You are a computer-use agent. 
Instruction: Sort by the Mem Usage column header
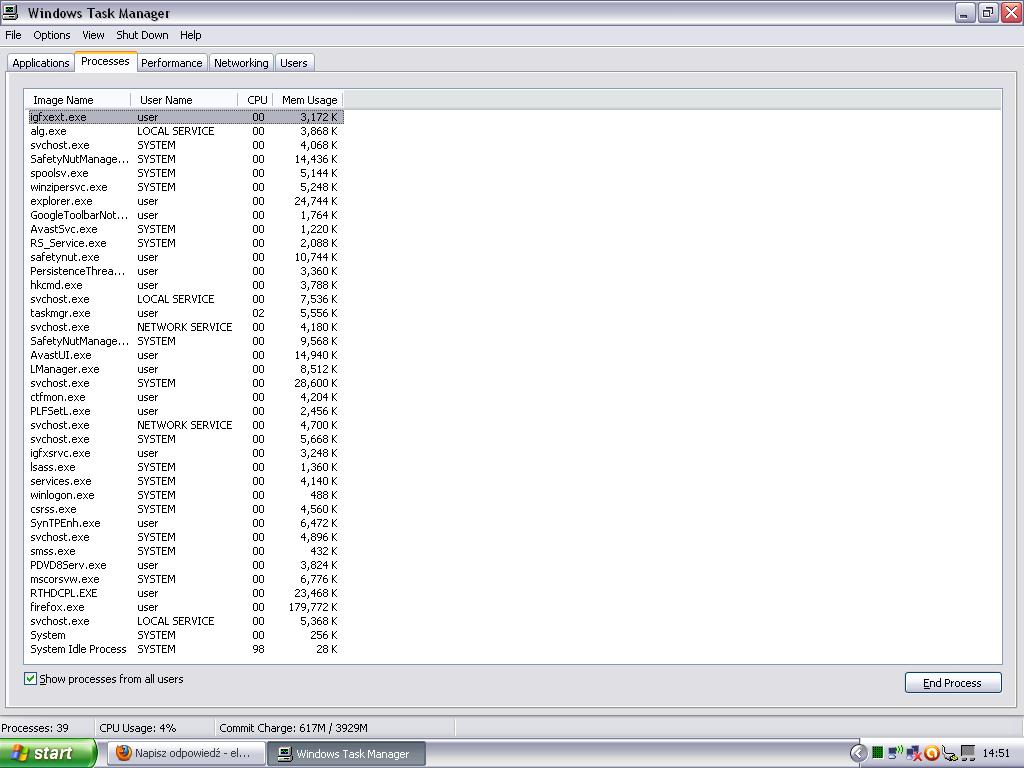(308, 100)
